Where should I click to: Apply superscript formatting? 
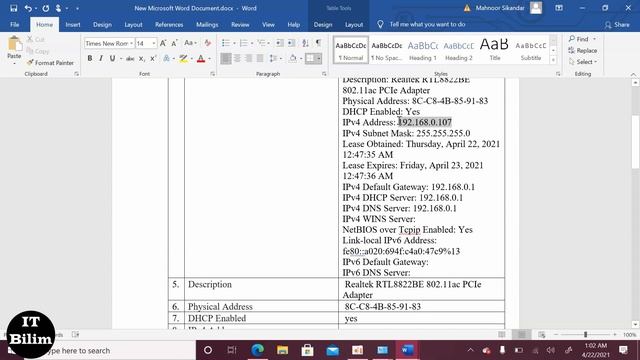click(x=153, y=59)
